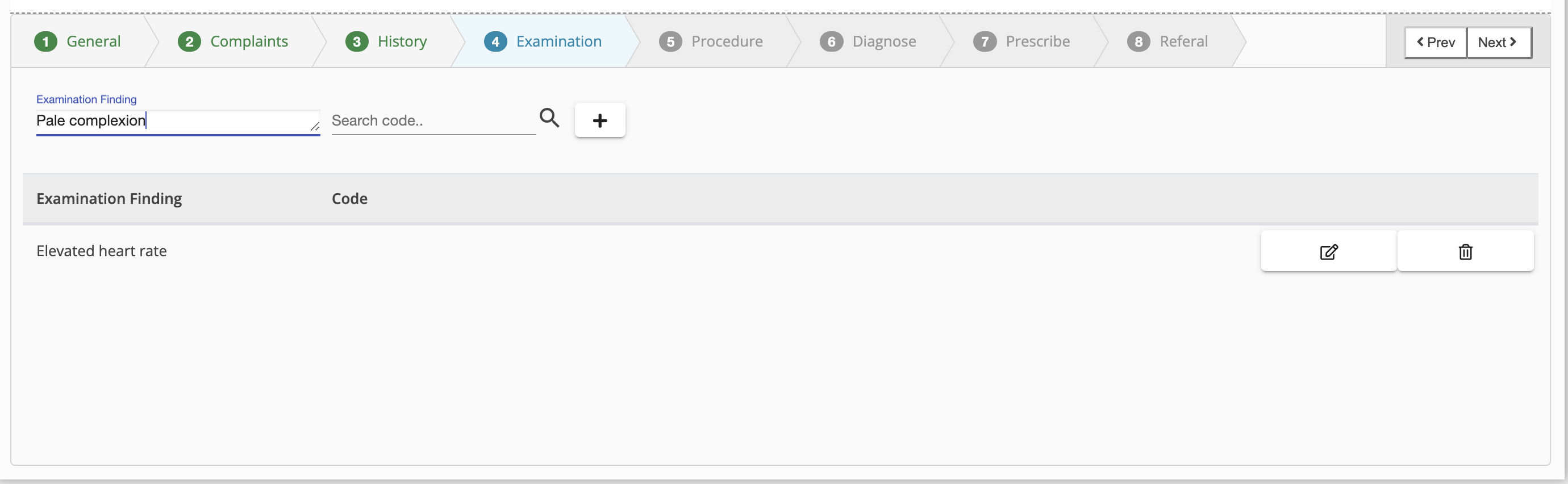Image resolution: width=1568 pixels, height=484 pixels.
Task: Grab the textarea resize handle
Action: 315,127
